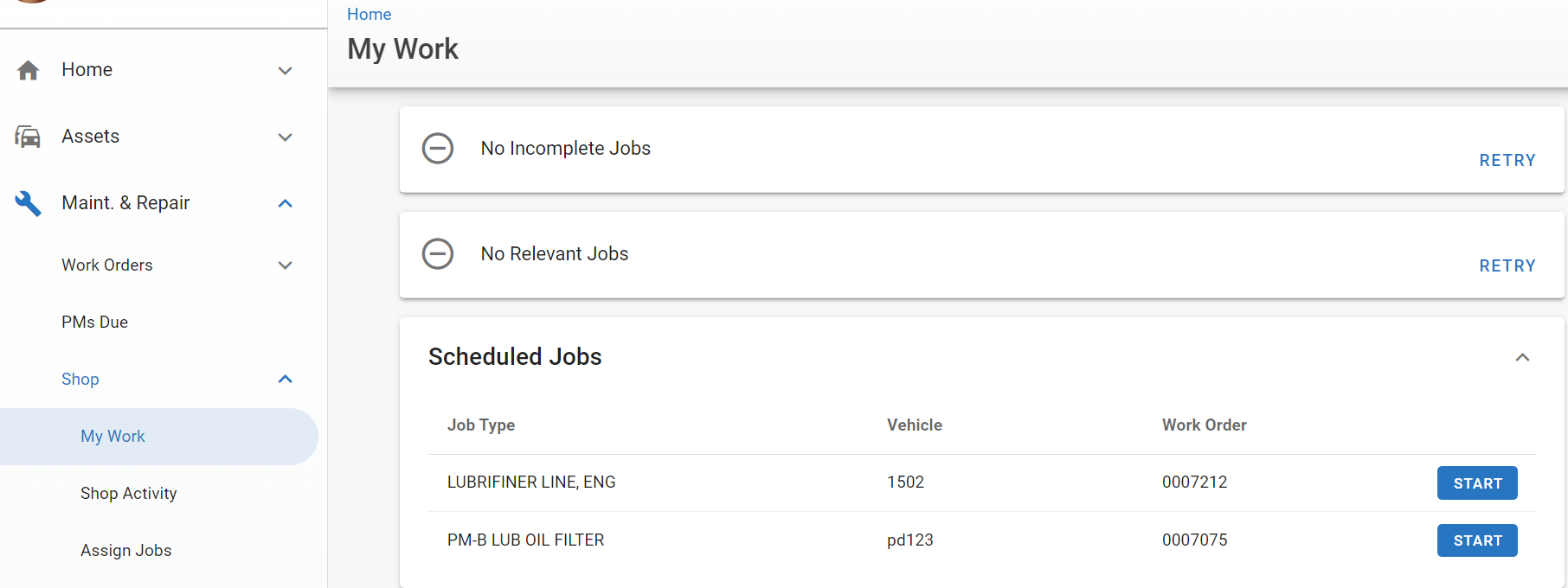Click the Assets vehicle icon
1568x588 pixels.
pos(28,137)
